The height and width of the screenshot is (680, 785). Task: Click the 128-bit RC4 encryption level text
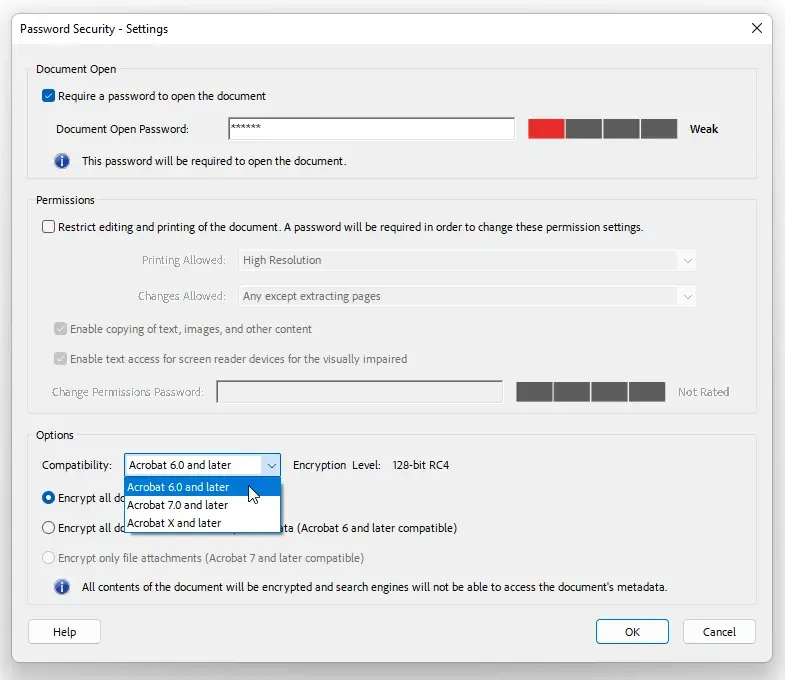(421, 465)
